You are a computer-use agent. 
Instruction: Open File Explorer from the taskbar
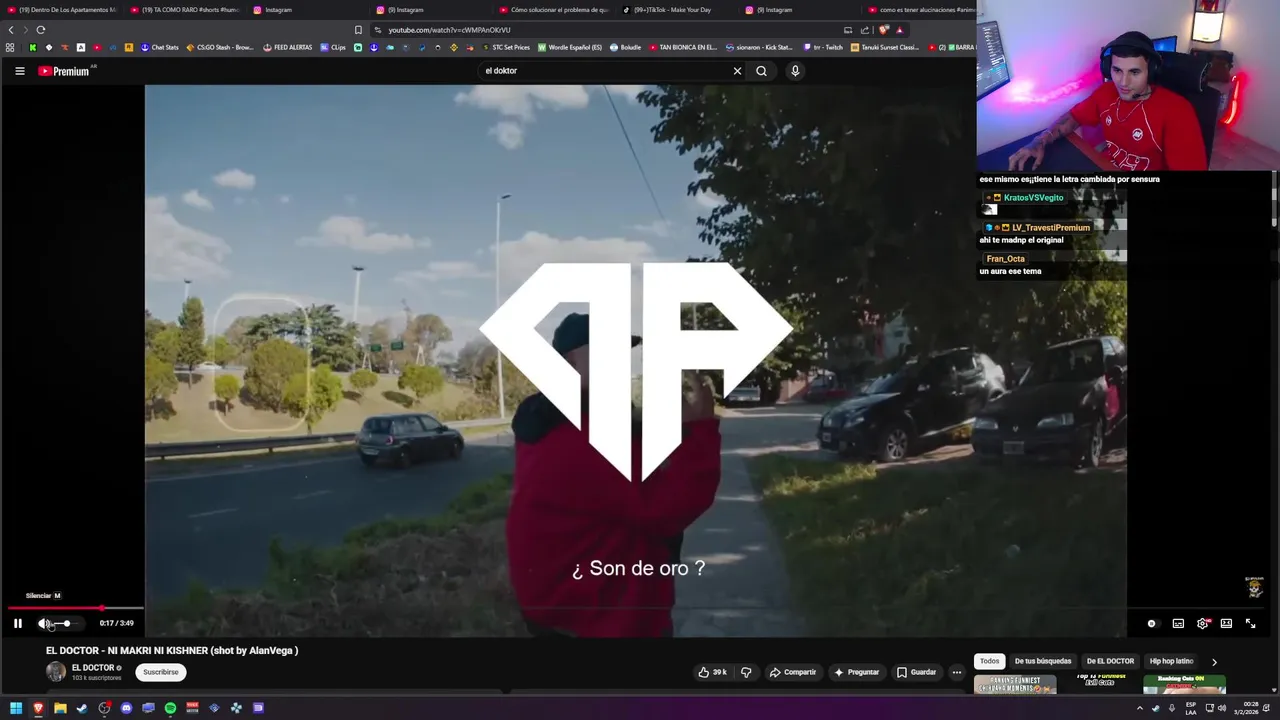[60, 708]
